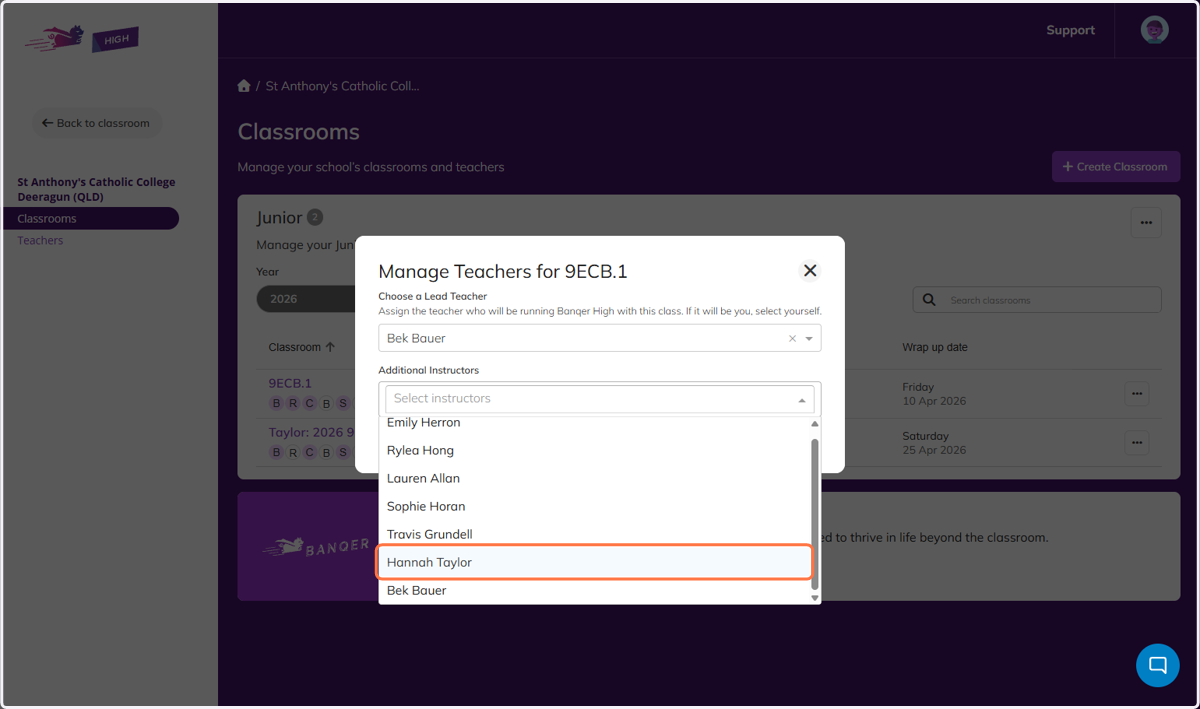Go back to classroom

point(96,123)
